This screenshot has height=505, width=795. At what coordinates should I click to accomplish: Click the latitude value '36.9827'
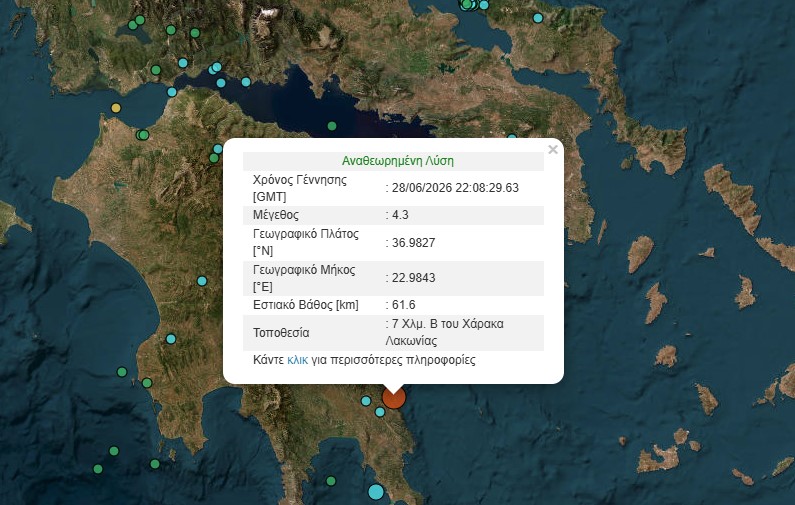coord(413,242)
